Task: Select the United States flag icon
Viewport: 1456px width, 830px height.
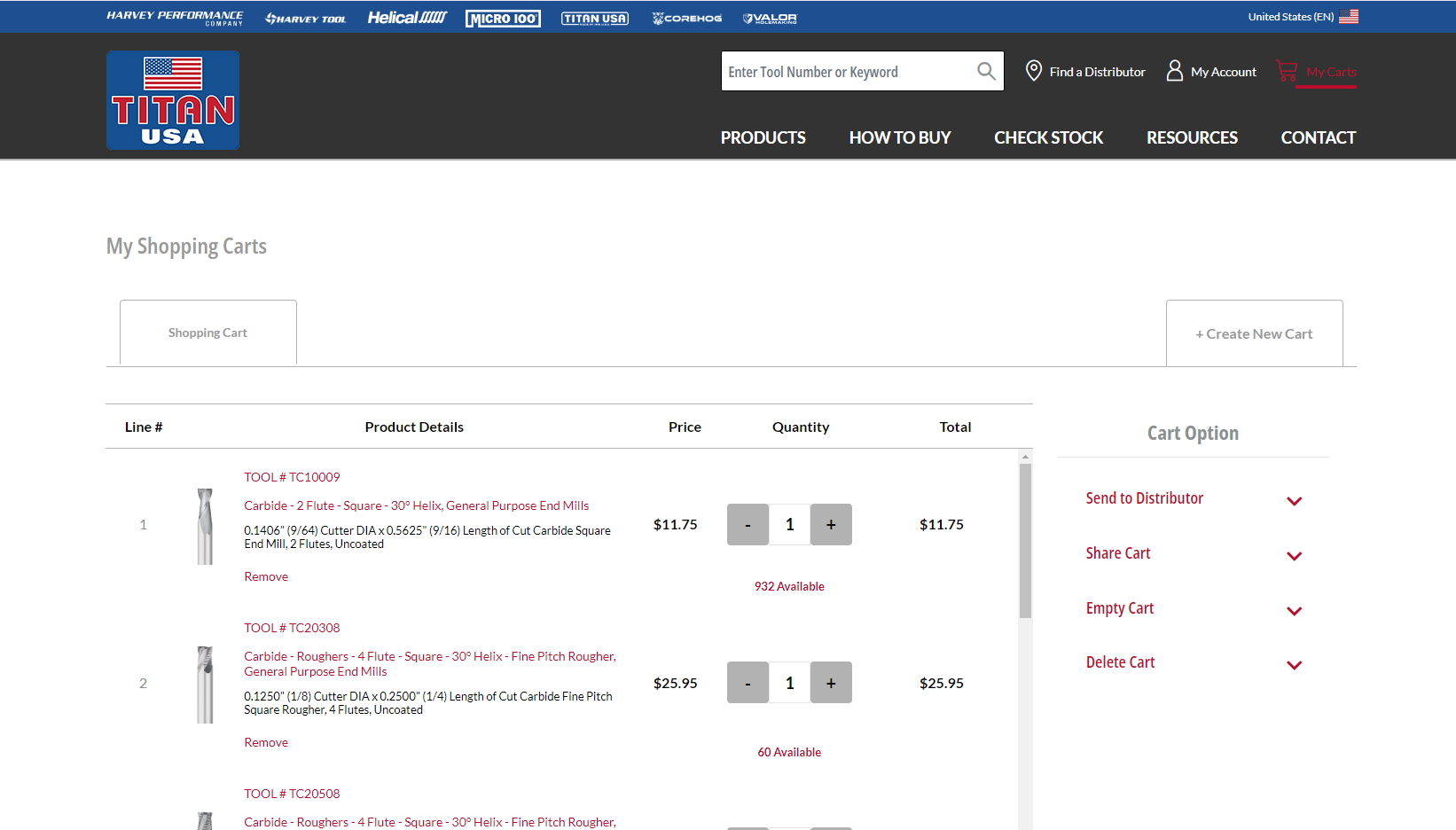Action: point(1348,17)
